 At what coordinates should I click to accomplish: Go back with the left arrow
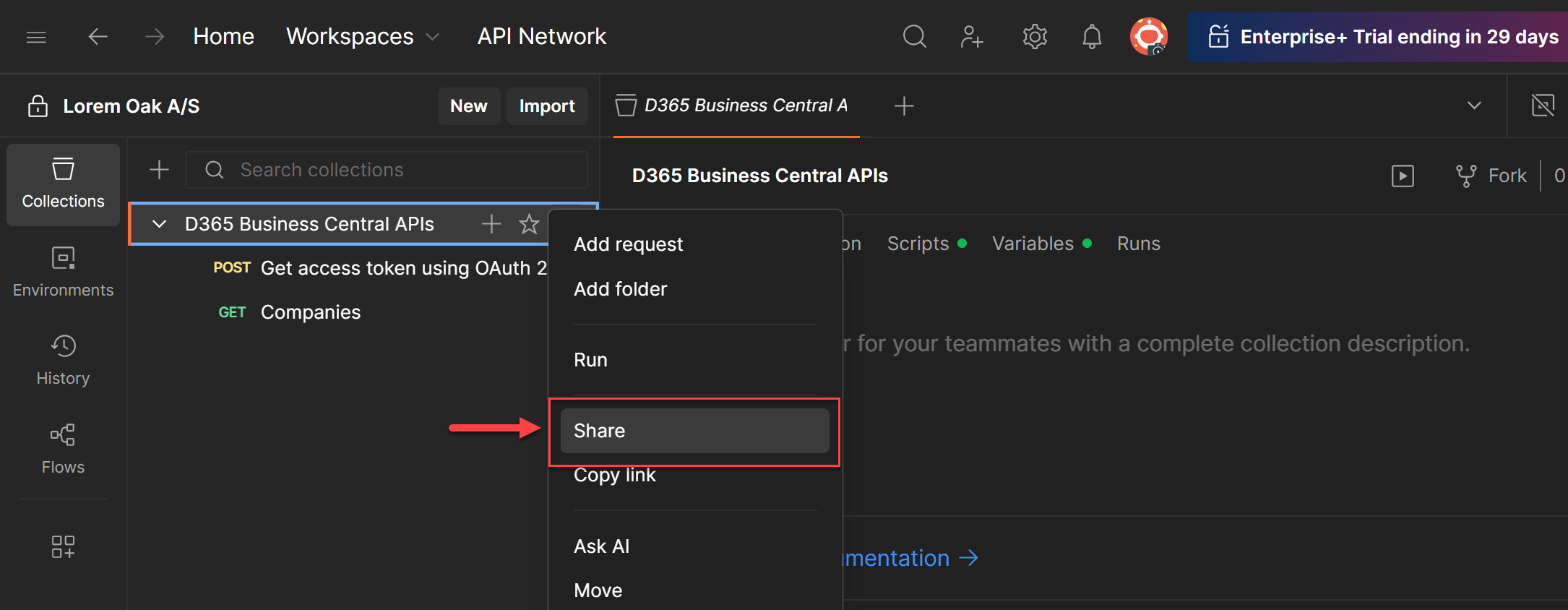pos(98,36)
